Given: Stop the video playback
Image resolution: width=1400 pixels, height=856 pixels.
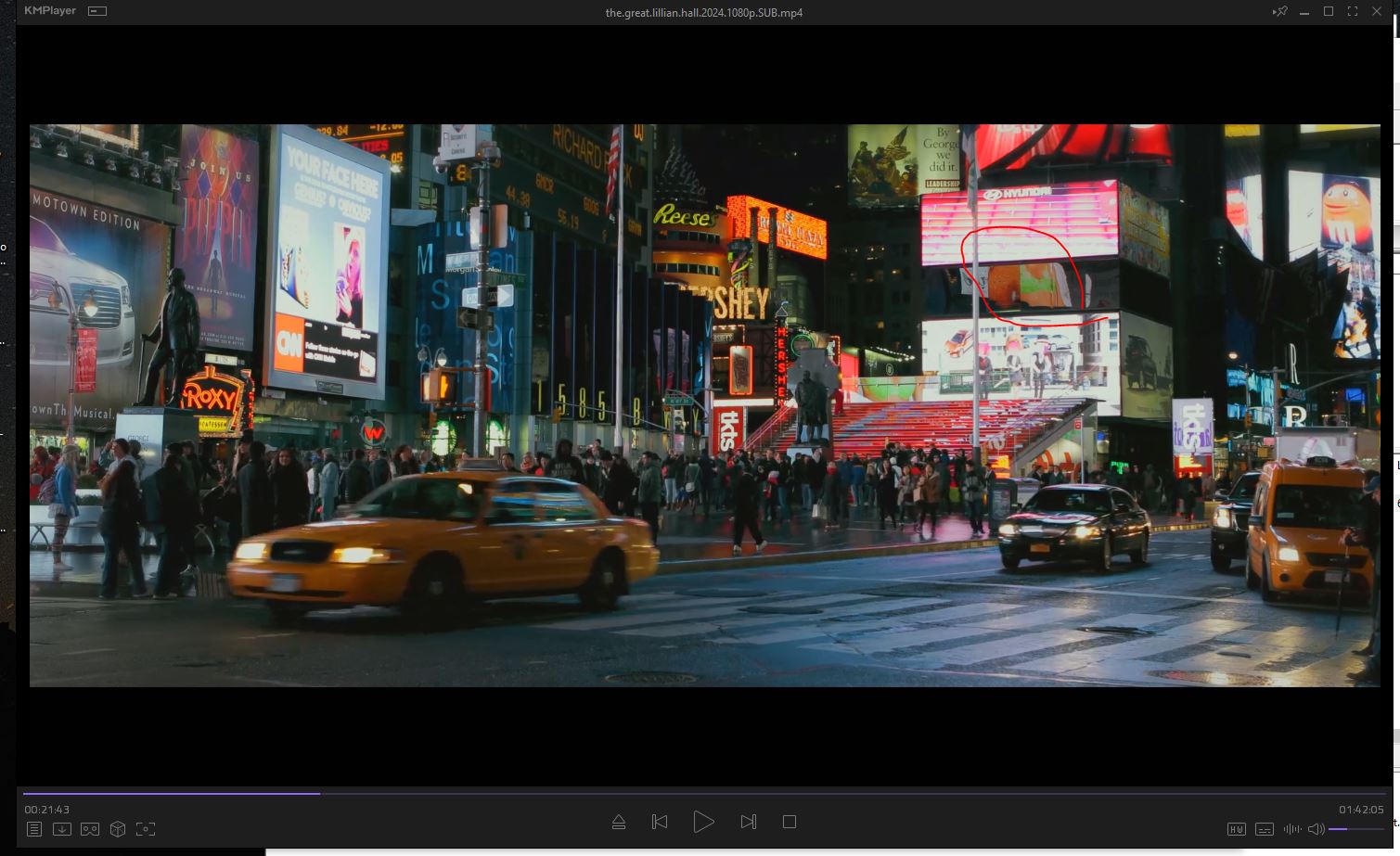Looking at the screenshot, I should (790, 822).
